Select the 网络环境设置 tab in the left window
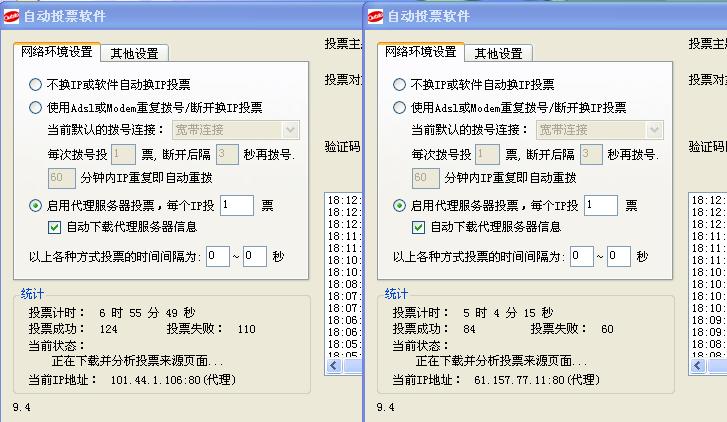Screen dimensions: 727x422 coord(57,52)
